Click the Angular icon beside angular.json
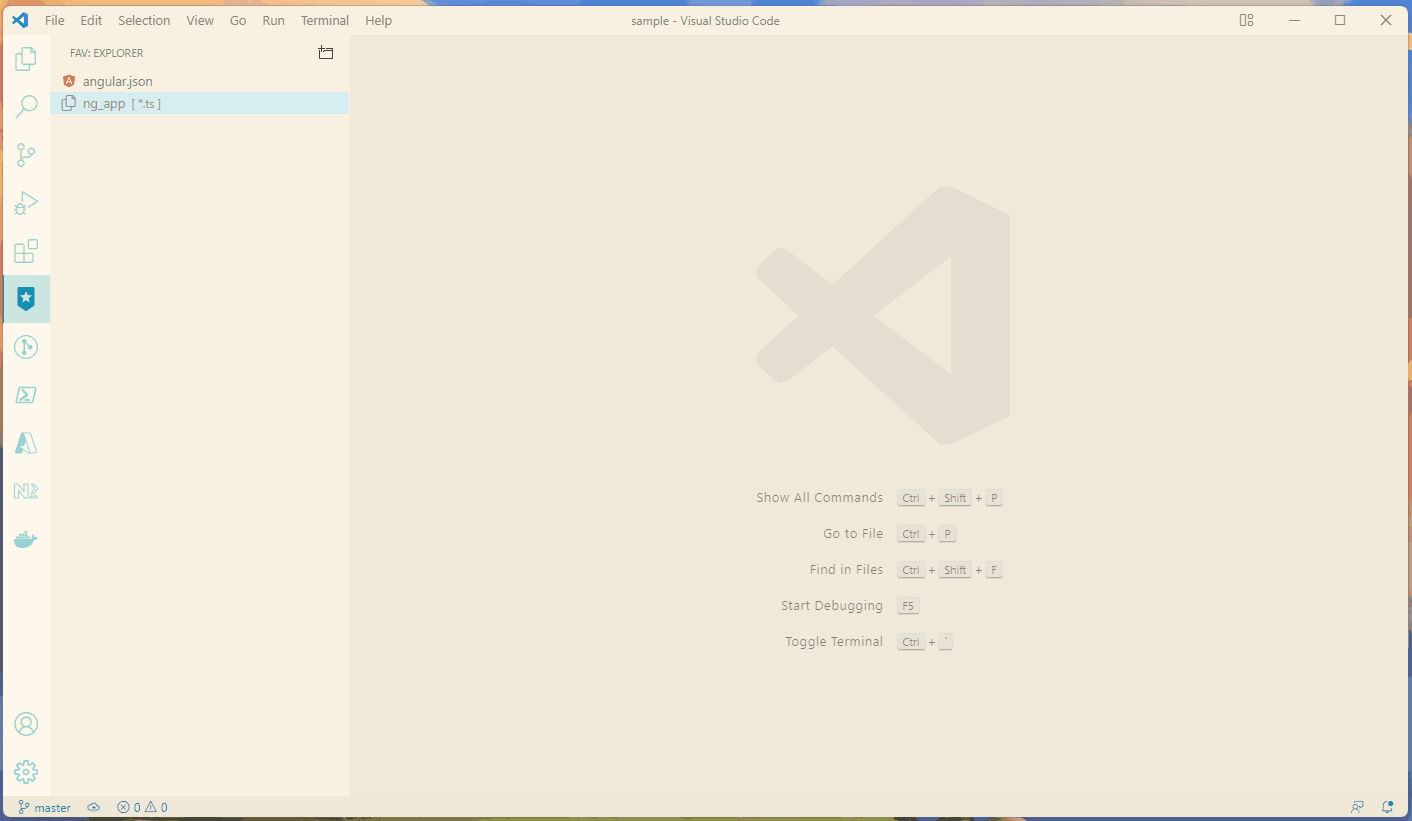The width and height of the screenshot is (1412, 821). pos(69,81)
